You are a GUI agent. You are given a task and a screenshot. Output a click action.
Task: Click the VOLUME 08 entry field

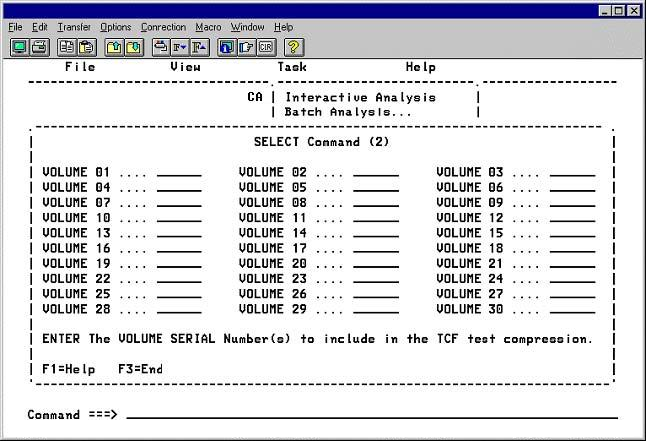coord(376,203)
